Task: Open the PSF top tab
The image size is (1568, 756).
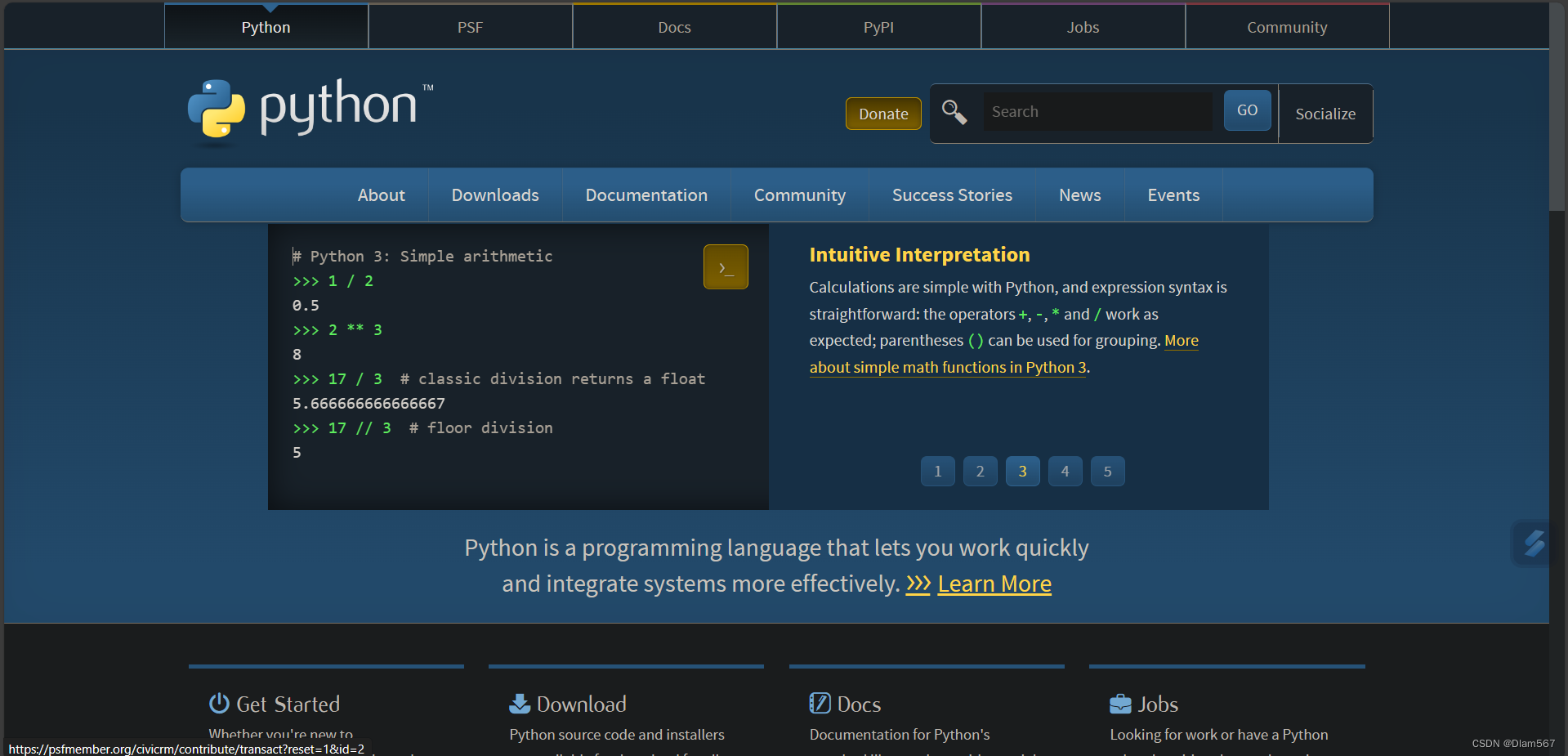Action: 471,27
